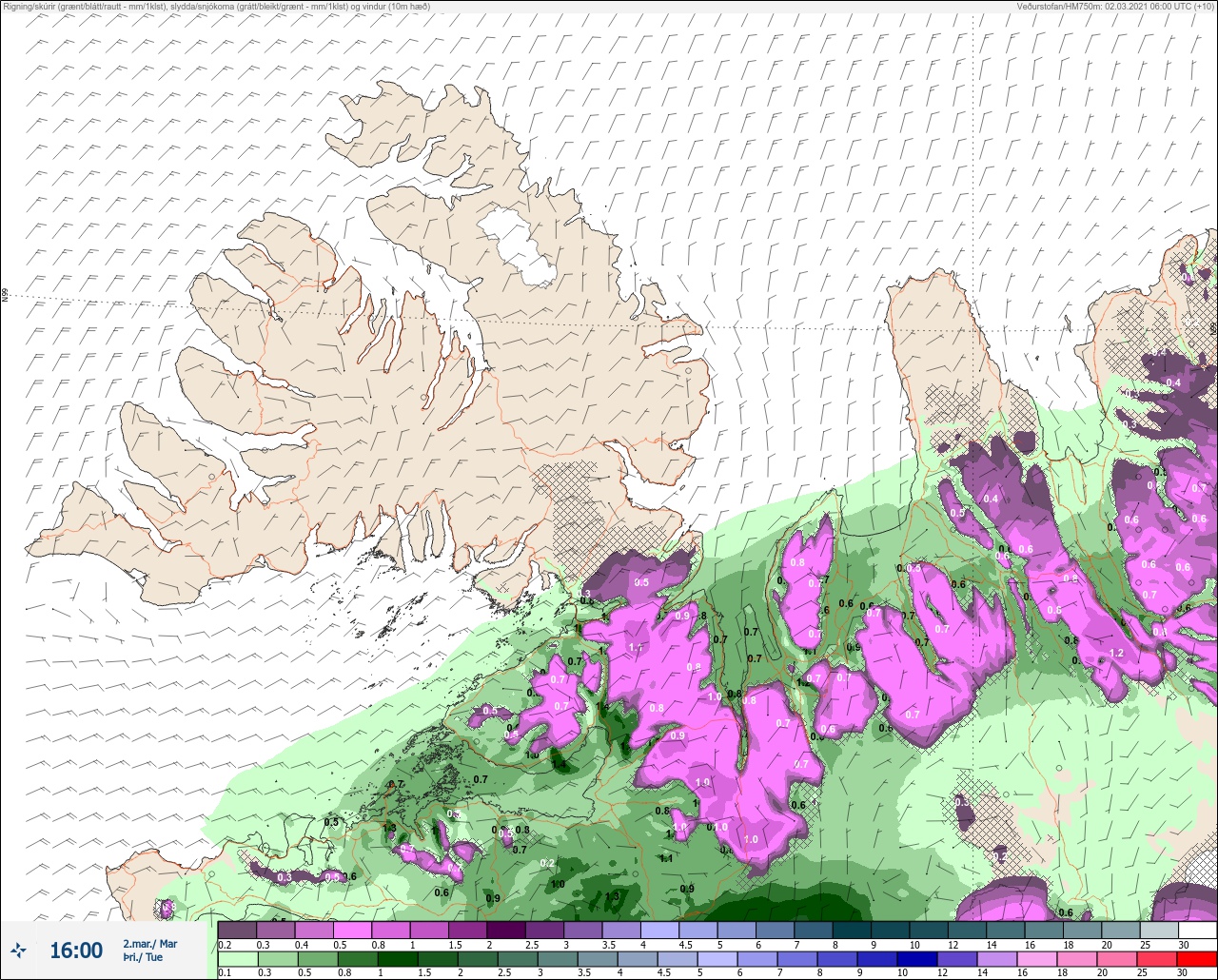Click the 16:00 forecast time display
1218x980 pixels.
tap(76, 950)
